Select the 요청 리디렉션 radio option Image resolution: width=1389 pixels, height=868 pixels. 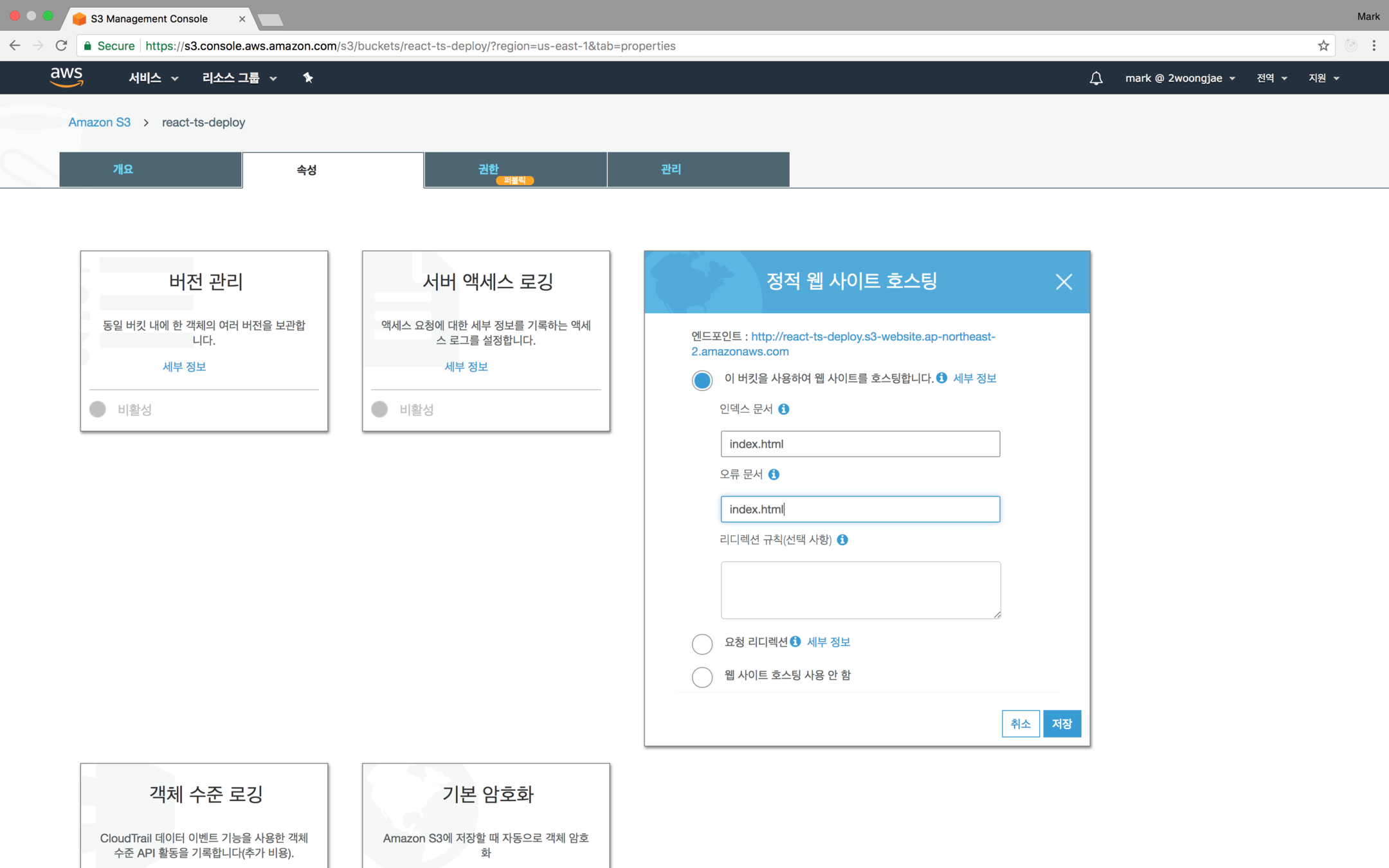[702, 644]
